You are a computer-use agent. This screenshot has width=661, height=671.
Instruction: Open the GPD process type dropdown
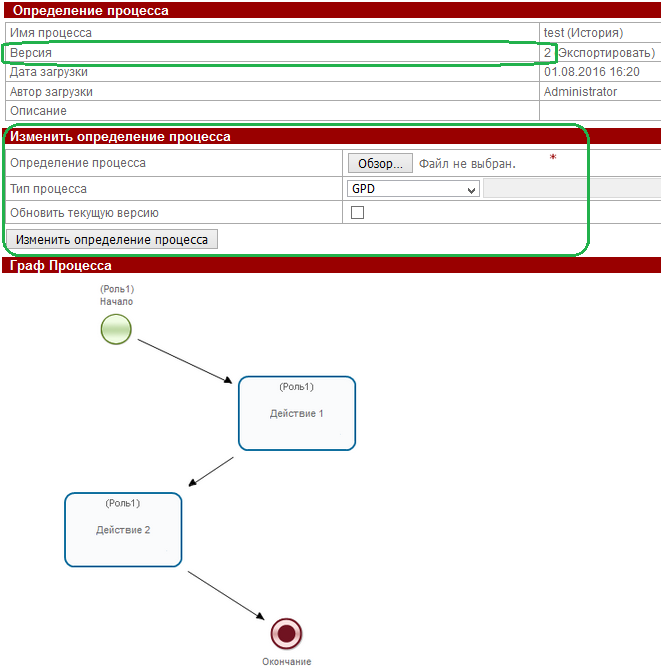click(x=413, y=189)
